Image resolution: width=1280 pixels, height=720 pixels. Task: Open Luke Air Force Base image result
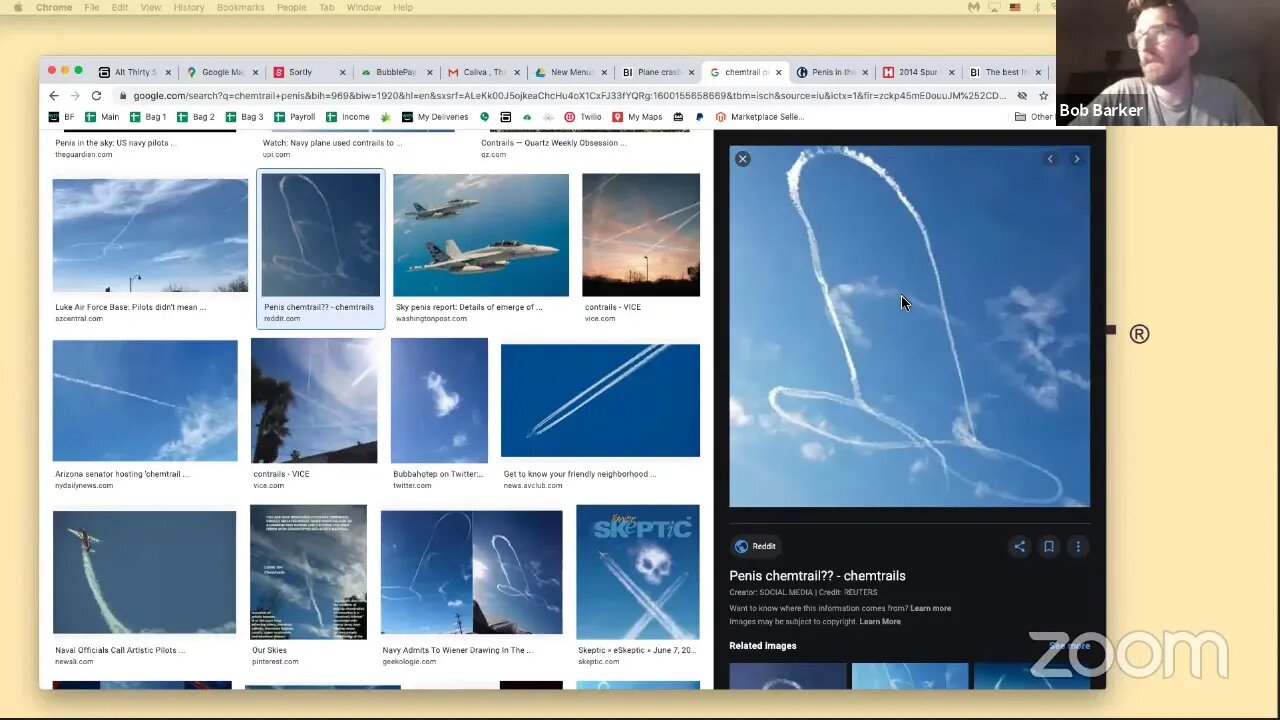(150, 235)
